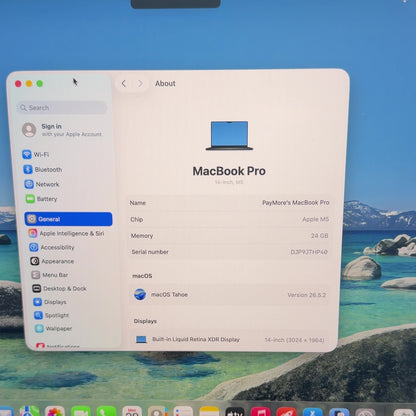Viewport: 416px width, 416px height.
Task: Open Battery settings in sidebar
Action: (x=42, y=199)
